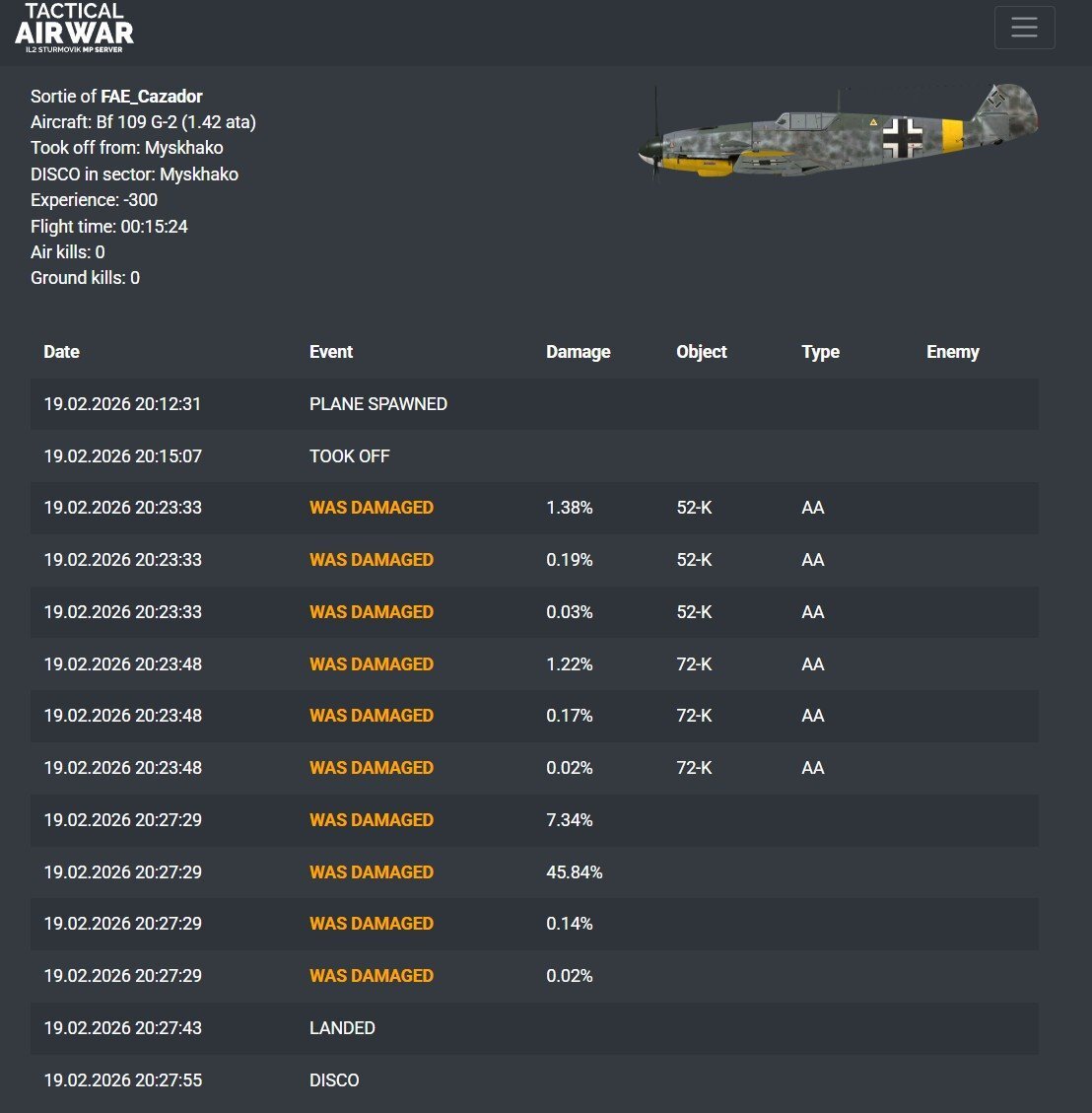Click WAS DAMAGED entry with 1.38% damage

(372, 508)
